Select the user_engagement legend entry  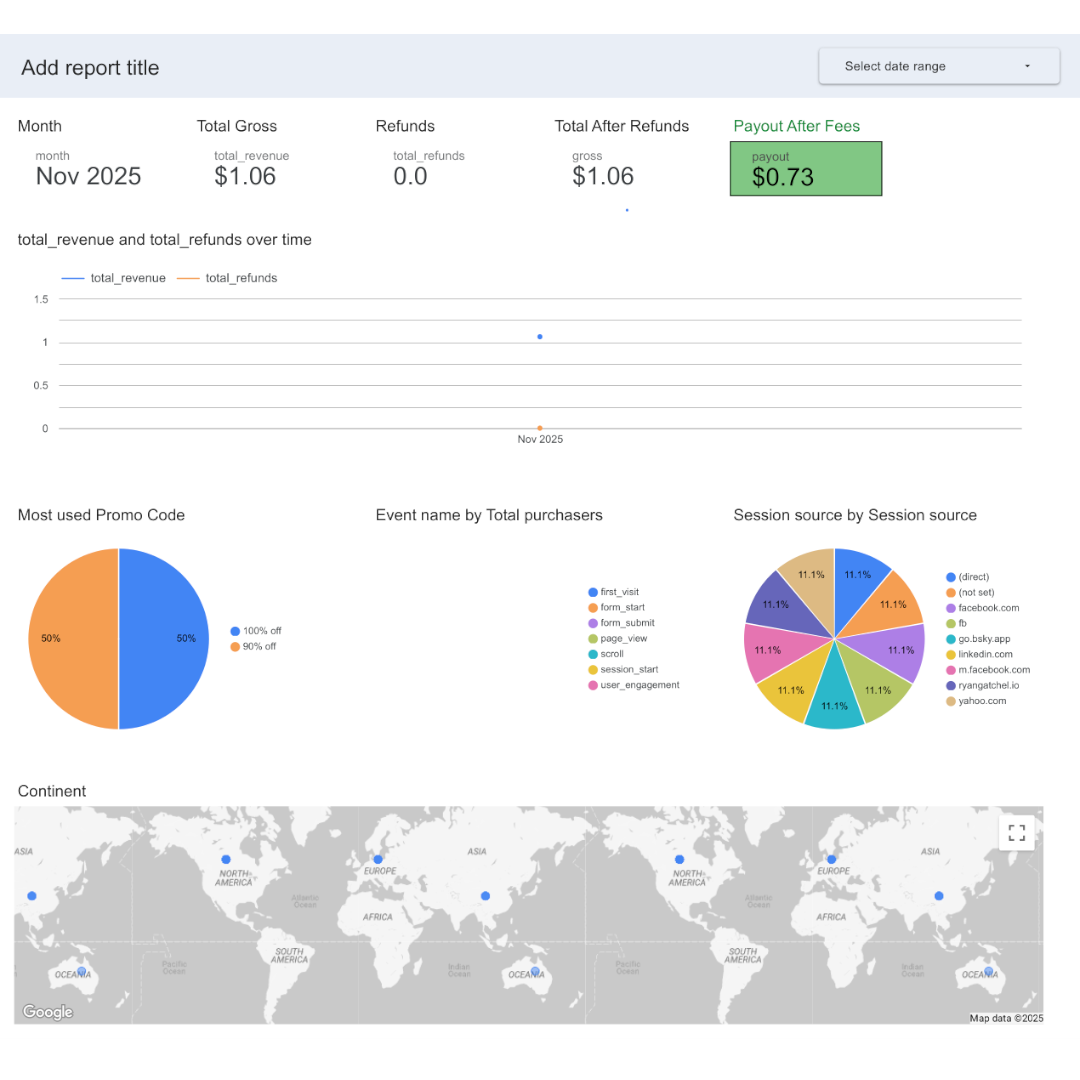tap(638, 685)
